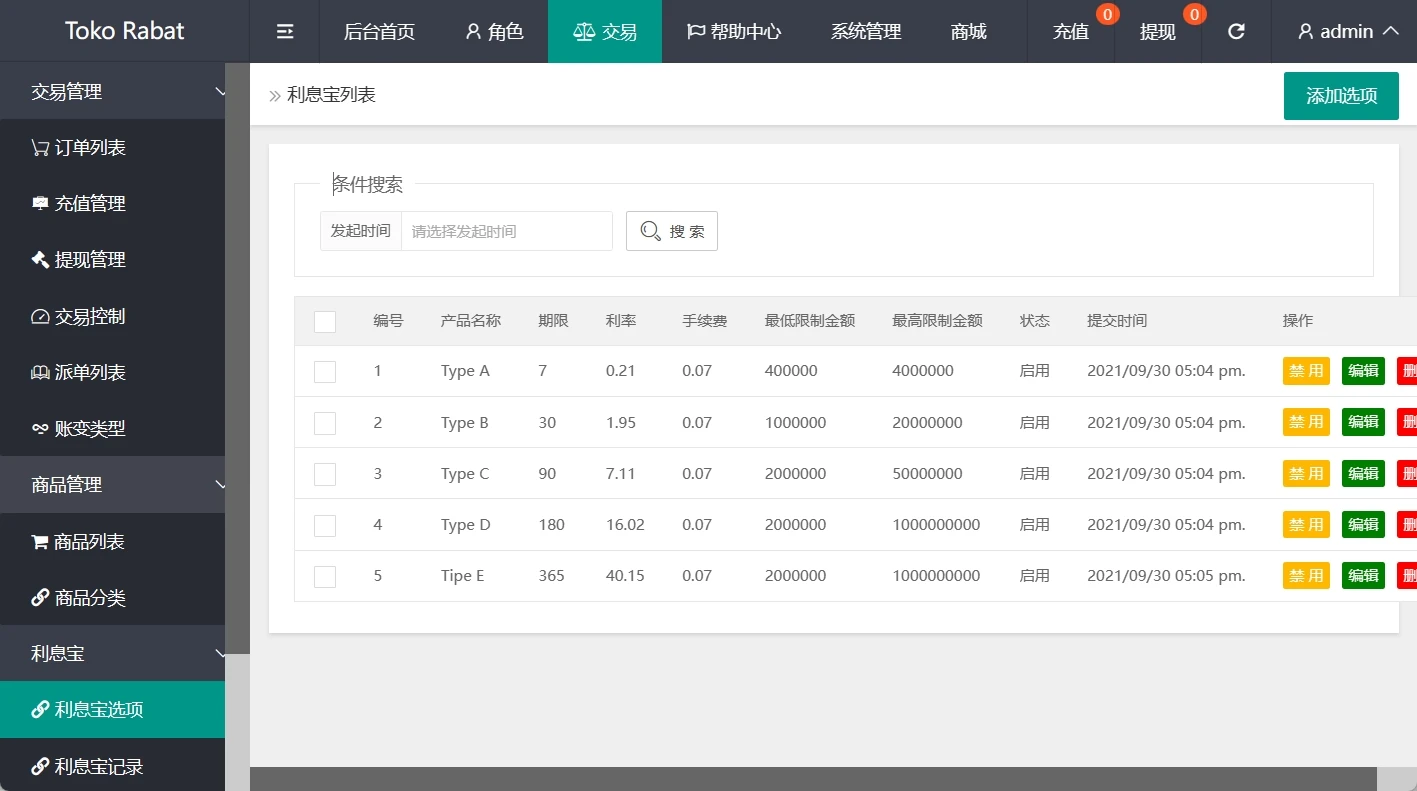Image resolution: width=1417 pixels, height=791 pixels.
Task: Open 账变类型 in the sidebar
Action: 90,428
